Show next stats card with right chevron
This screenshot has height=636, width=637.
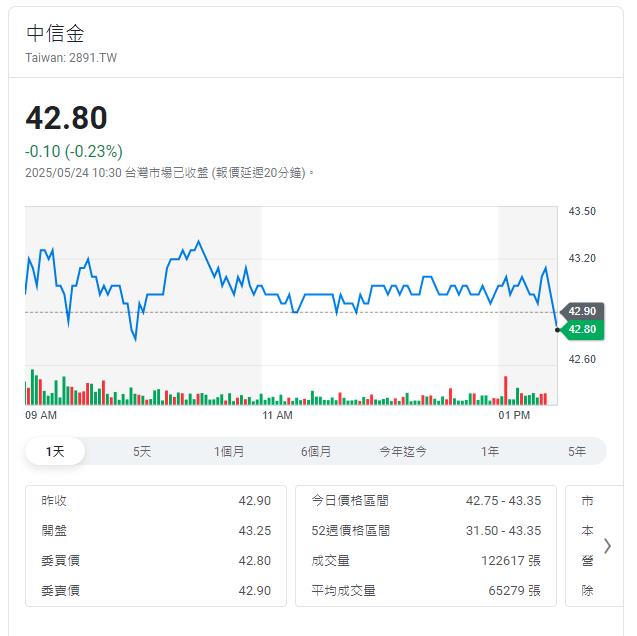[x=607, y=546]
